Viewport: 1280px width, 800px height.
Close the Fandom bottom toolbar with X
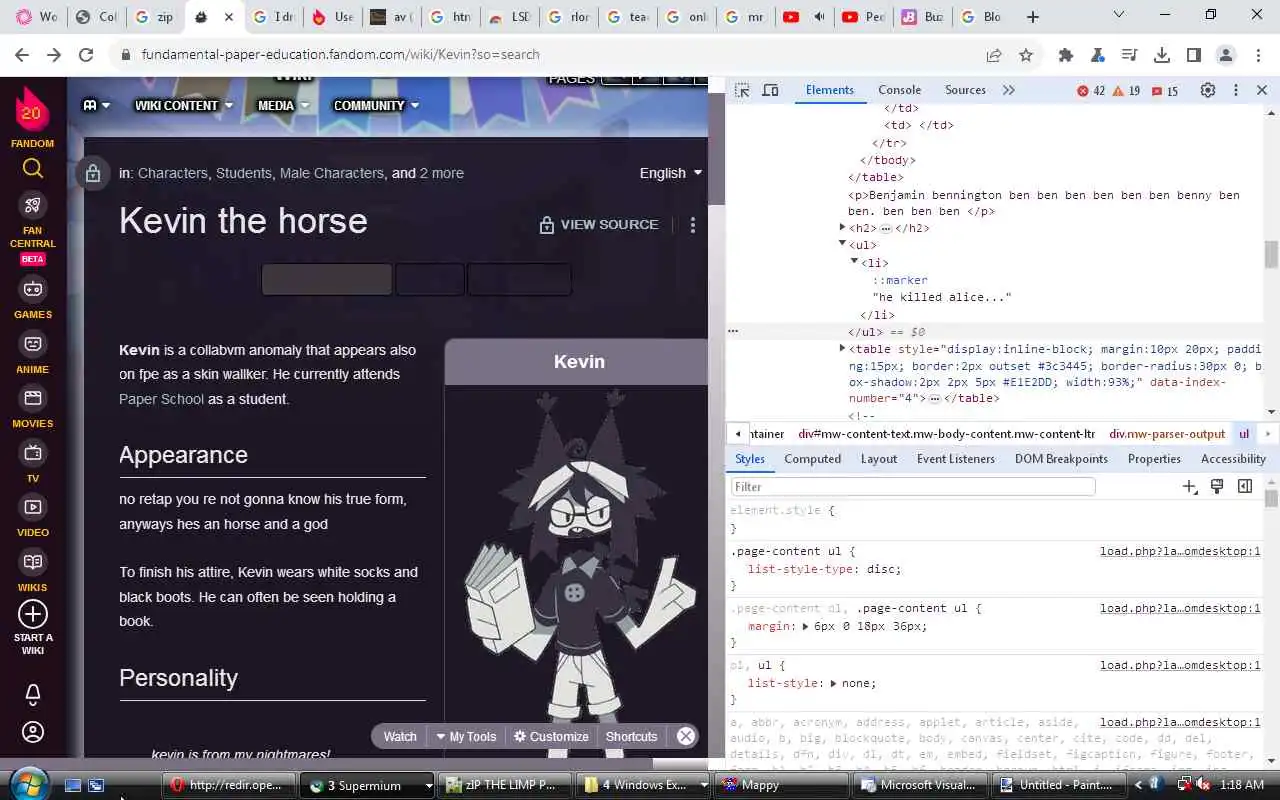tap(686, 736)
